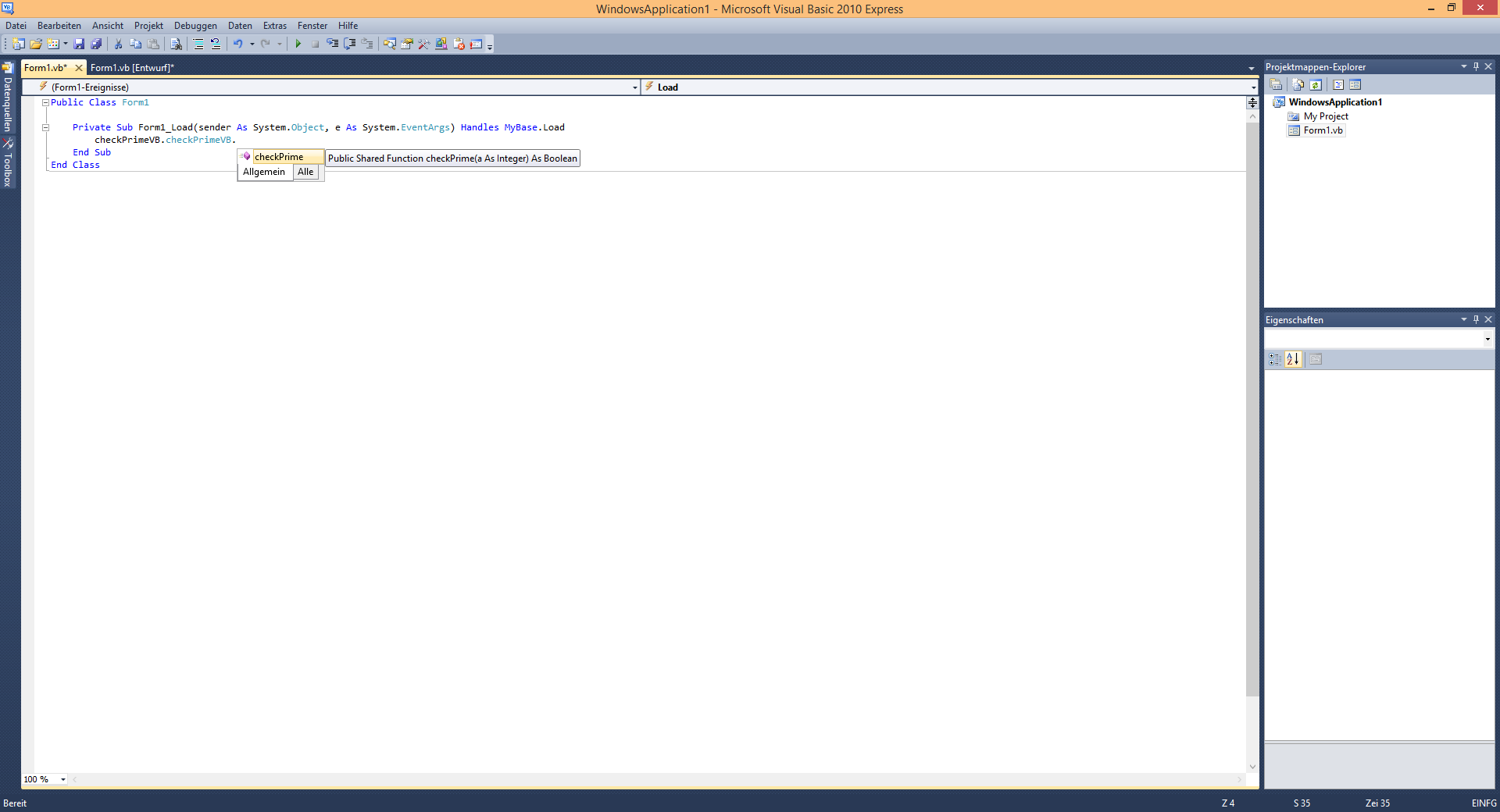The image size is (1500, 812).
Task: Open the Toolbox icon in toolbar
Action: point(423,44)
